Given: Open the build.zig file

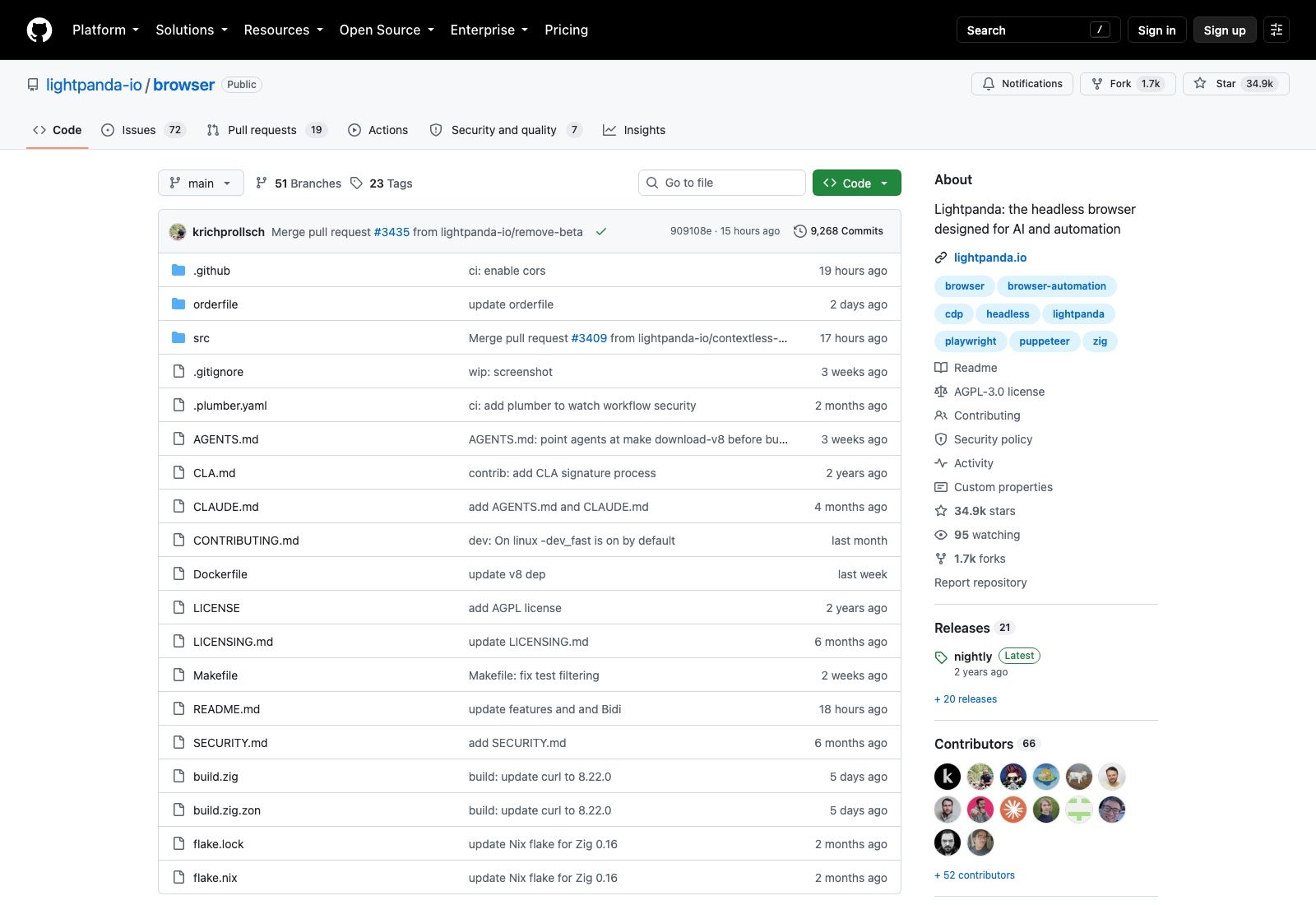Looking at the screenshot, I should [215, 777].
